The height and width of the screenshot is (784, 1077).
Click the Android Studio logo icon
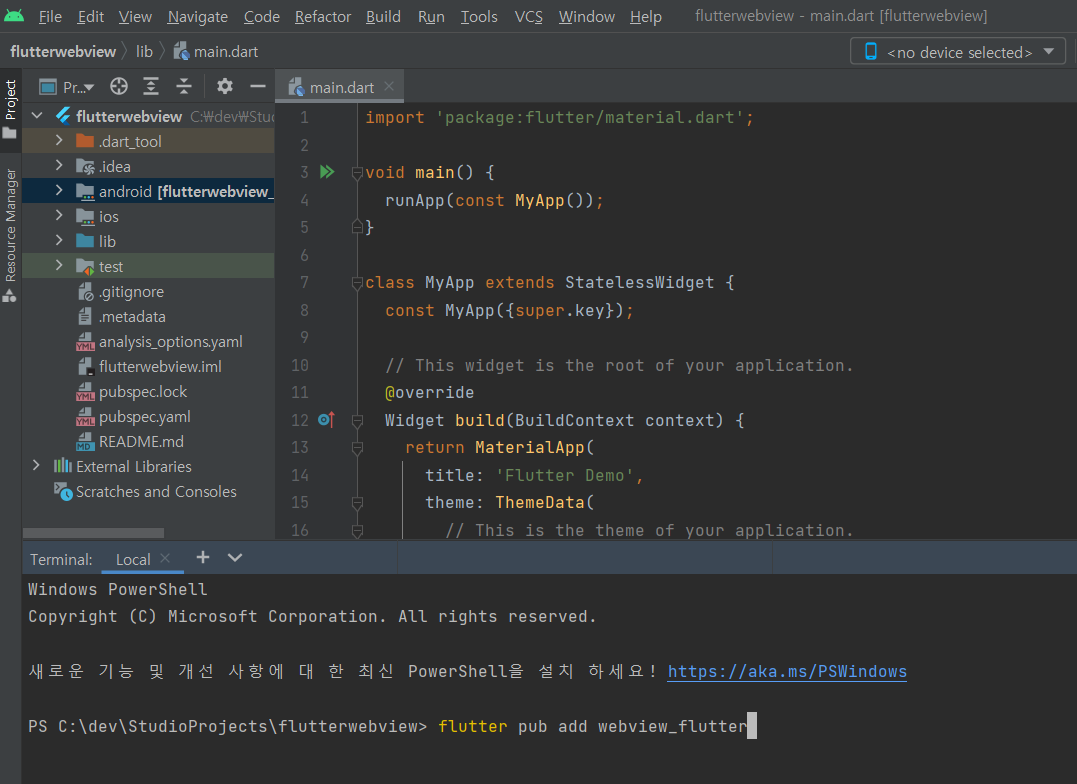pyautogui.click(x=14, y=16)
